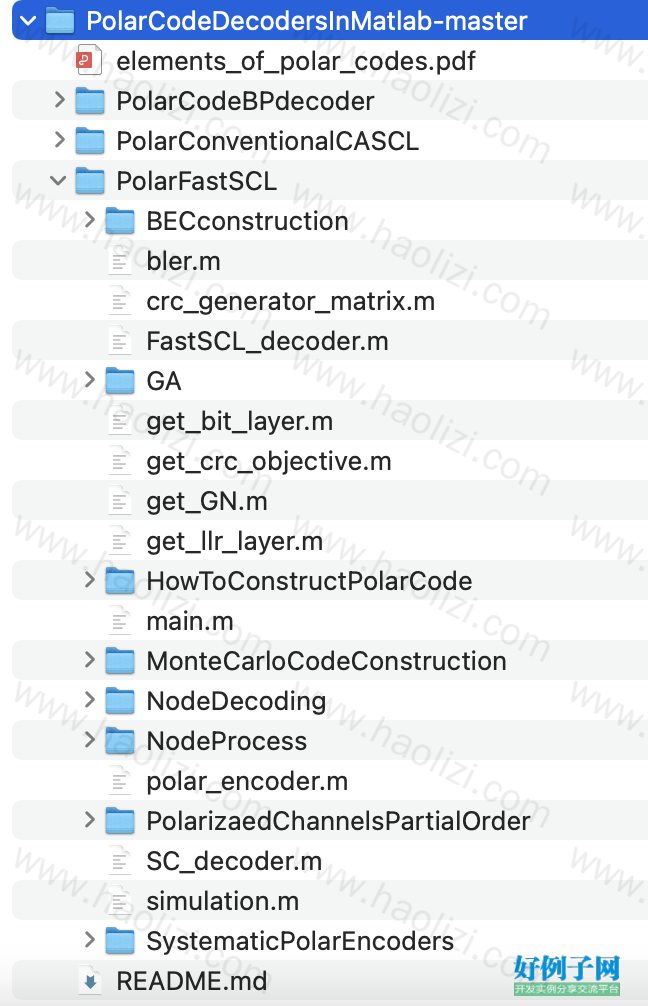Select the get_crc_objective.m row
The width and height of the screenshot is (648, 1006).
click(x=330, y=461)
